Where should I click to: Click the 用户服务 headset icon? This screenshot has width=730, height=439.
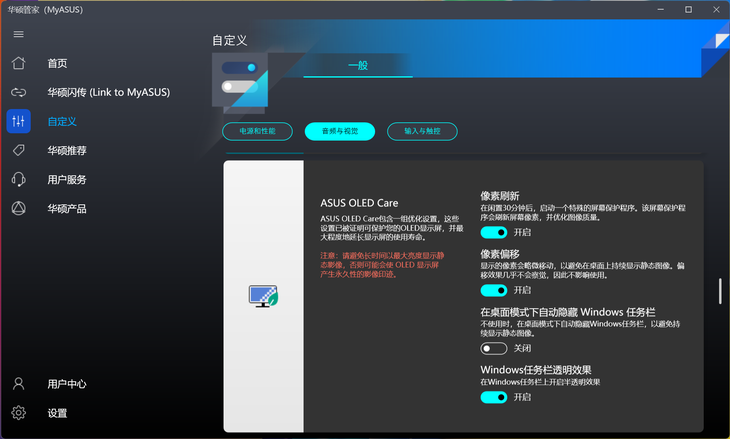coord(19,179)
